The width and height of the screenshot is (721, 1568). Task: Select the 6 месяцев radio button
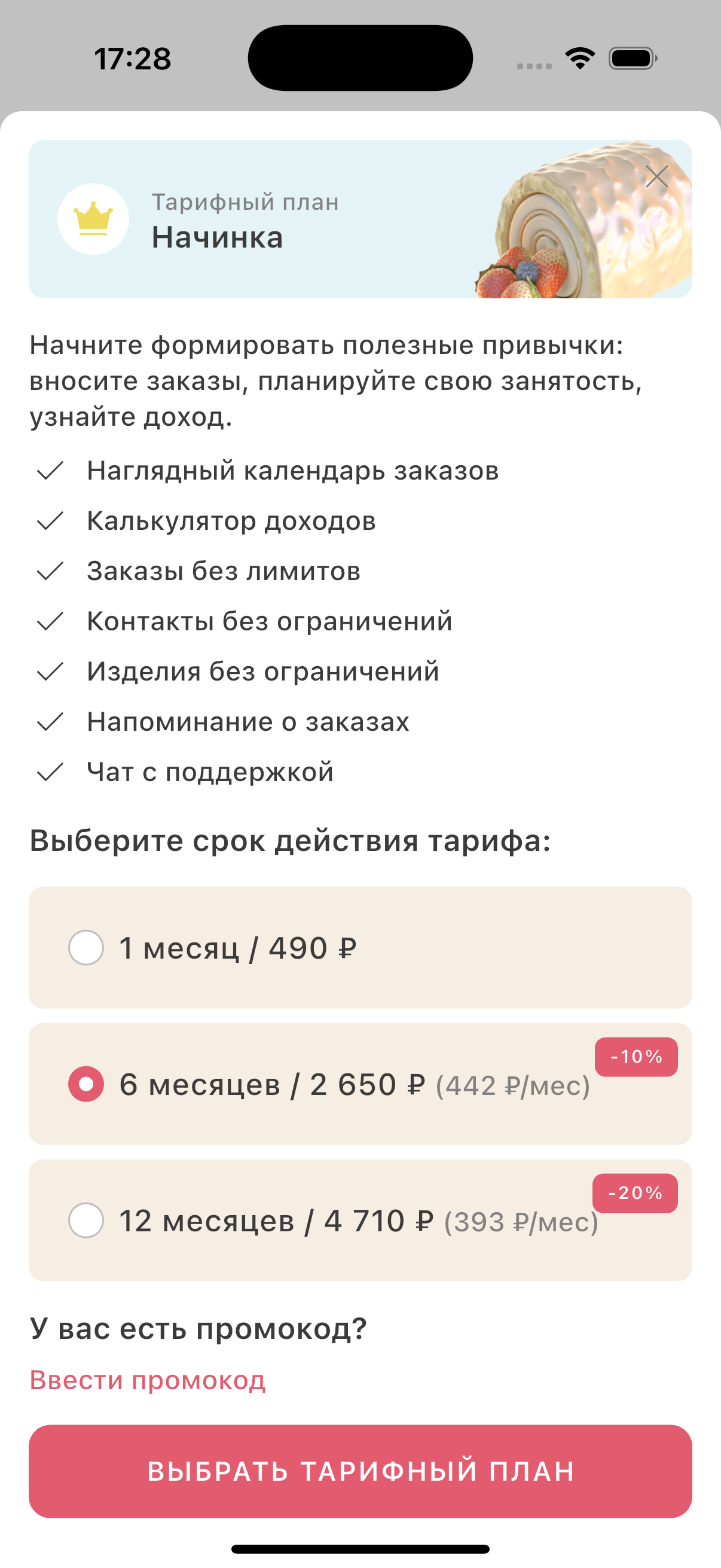point(85,1084)
